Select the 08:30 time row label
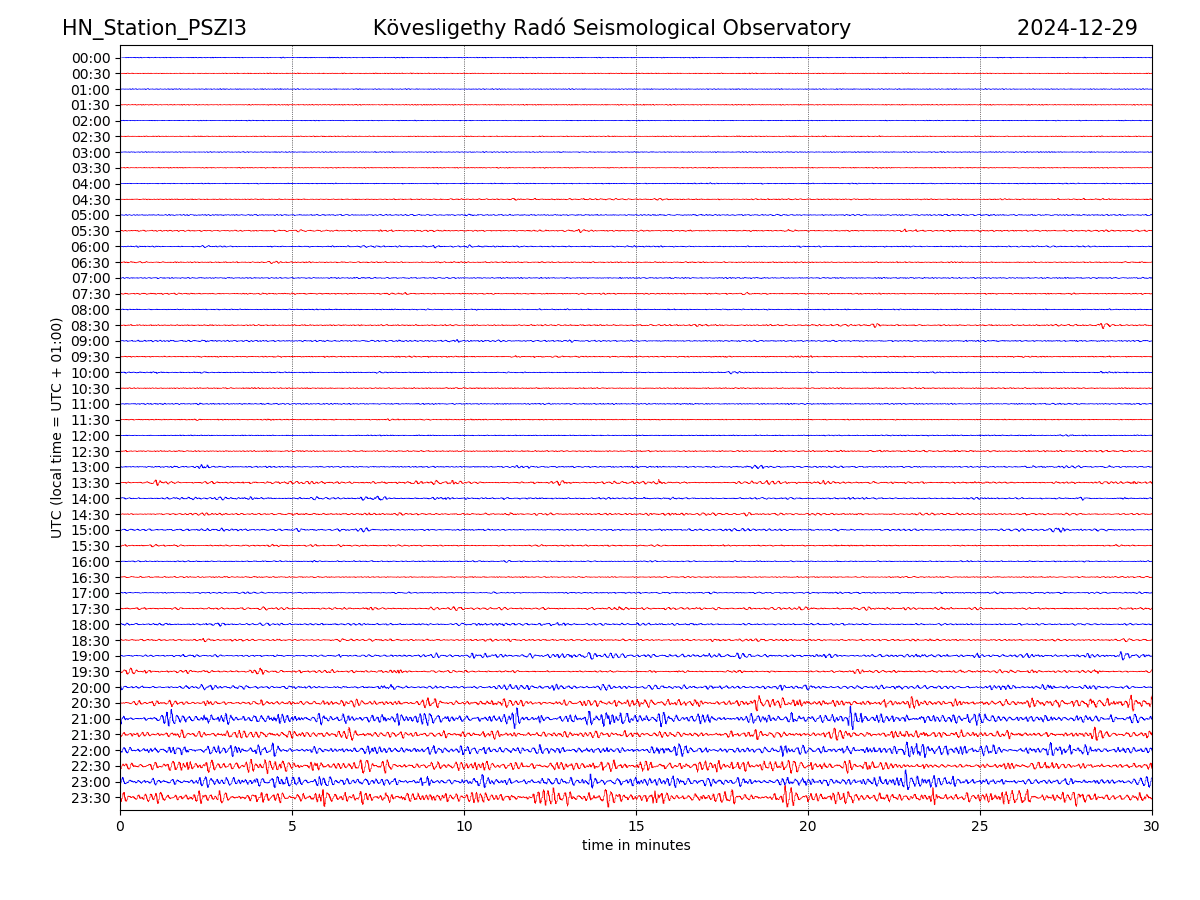1200x900 pixels. tap(91, 326)
